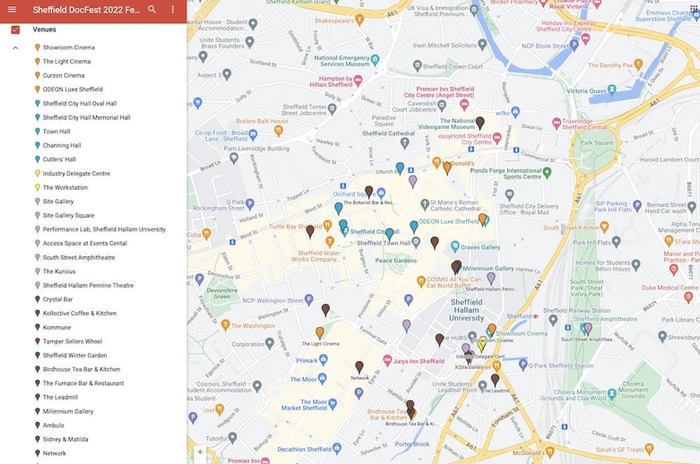
Task: Click the orange pin by McDonald's on map
Action: tap(447, 168)
